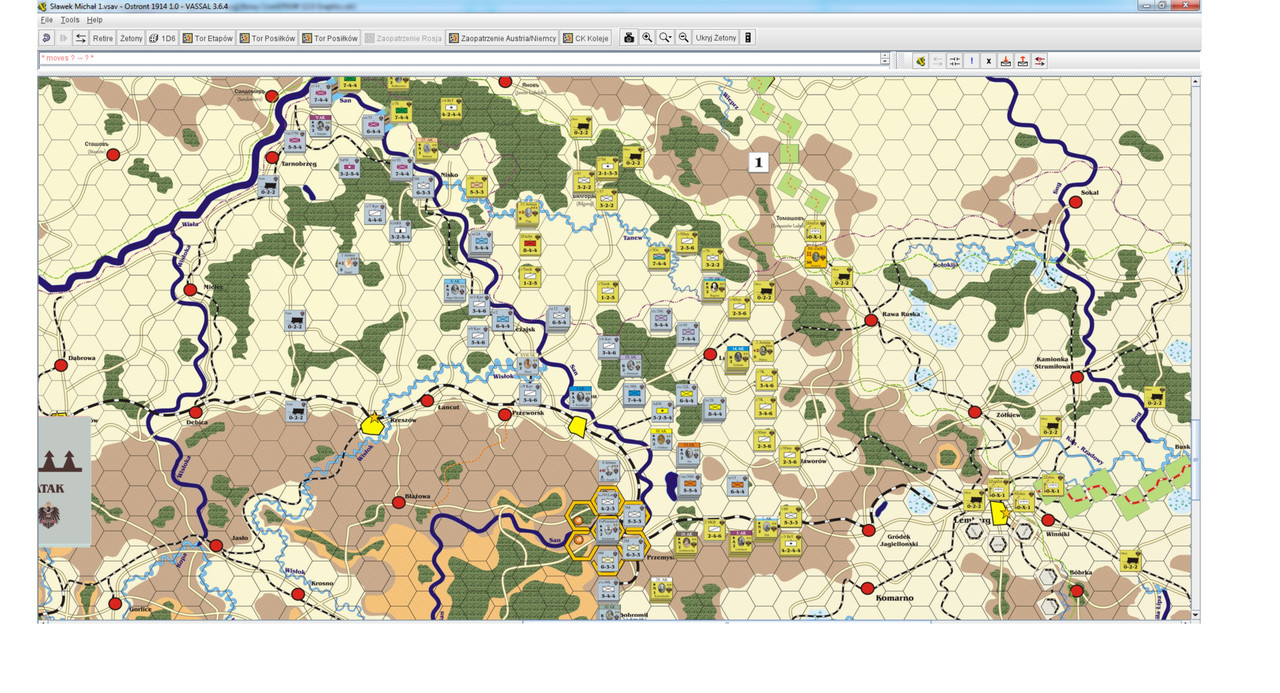1280x693 pixels.
Task: Click the chat log input field
Action: 459,58
